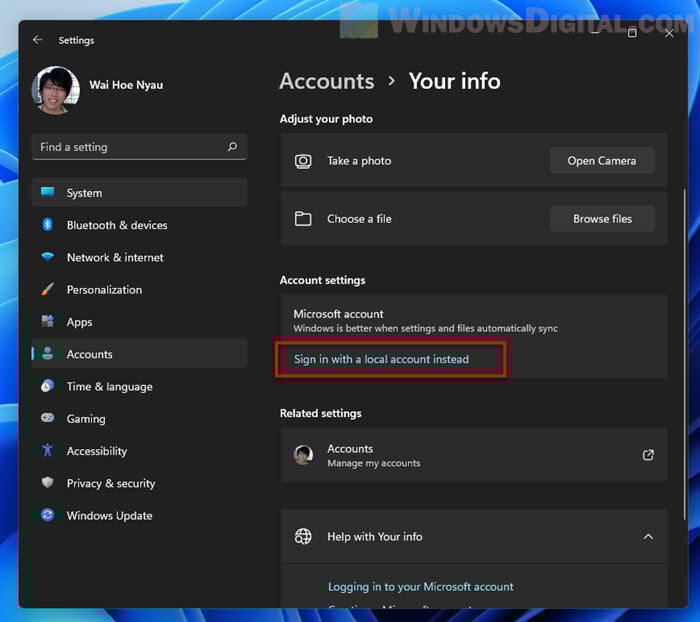Viewport: 700px width, 622px height.
Task: Open Accessibility settings
Action: tap(139, 450)
